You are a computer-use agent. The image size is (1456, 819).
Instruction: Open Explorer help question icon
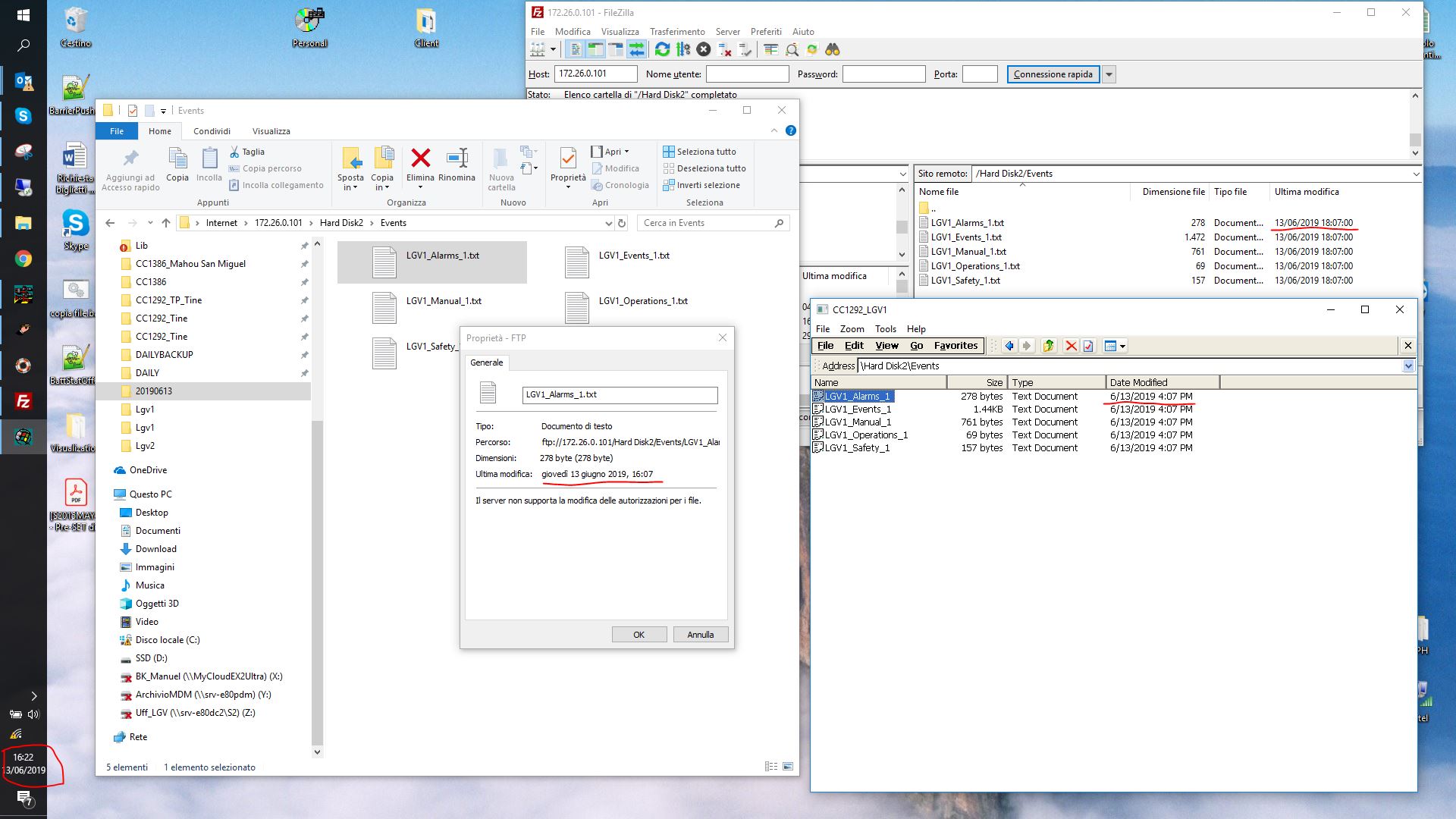tap(791, 130)
